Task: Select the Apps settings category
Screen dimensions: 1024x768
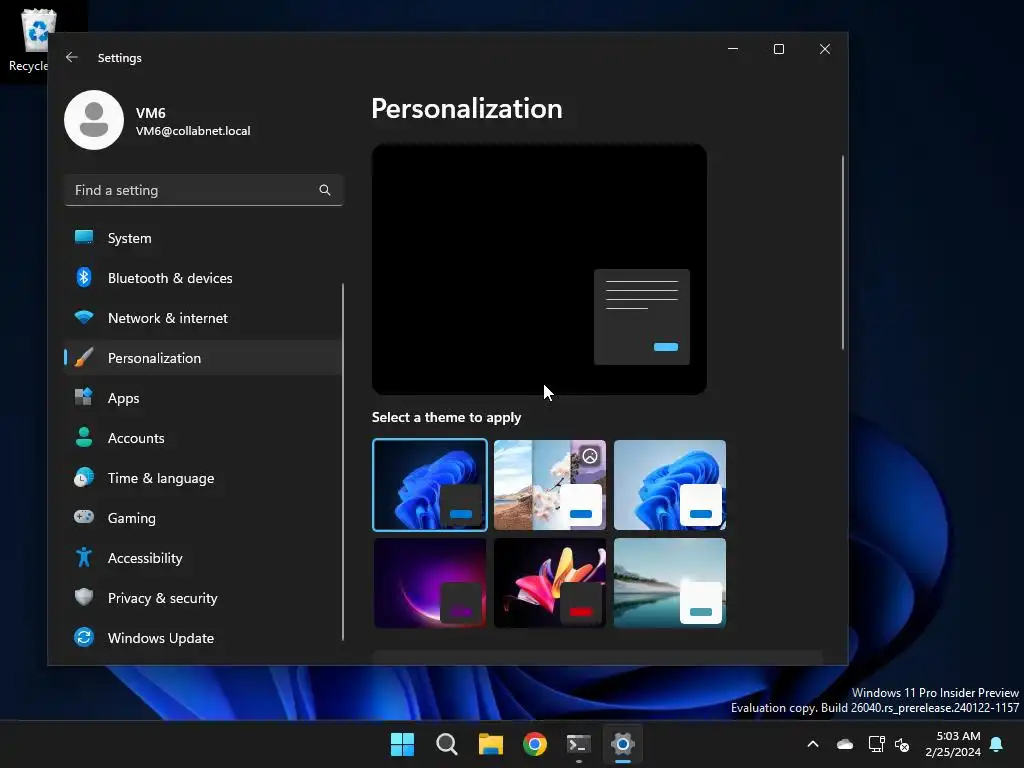Action: click(x=204, y=397)
